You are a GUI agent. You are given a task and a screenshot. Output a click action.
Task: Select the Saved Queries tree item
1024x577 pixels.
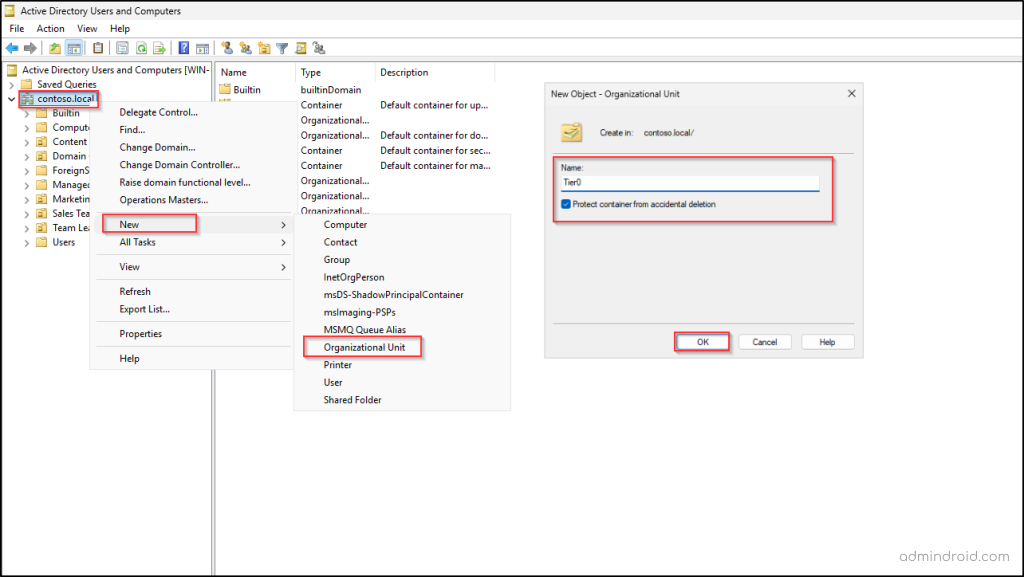(x=63, y=84)
